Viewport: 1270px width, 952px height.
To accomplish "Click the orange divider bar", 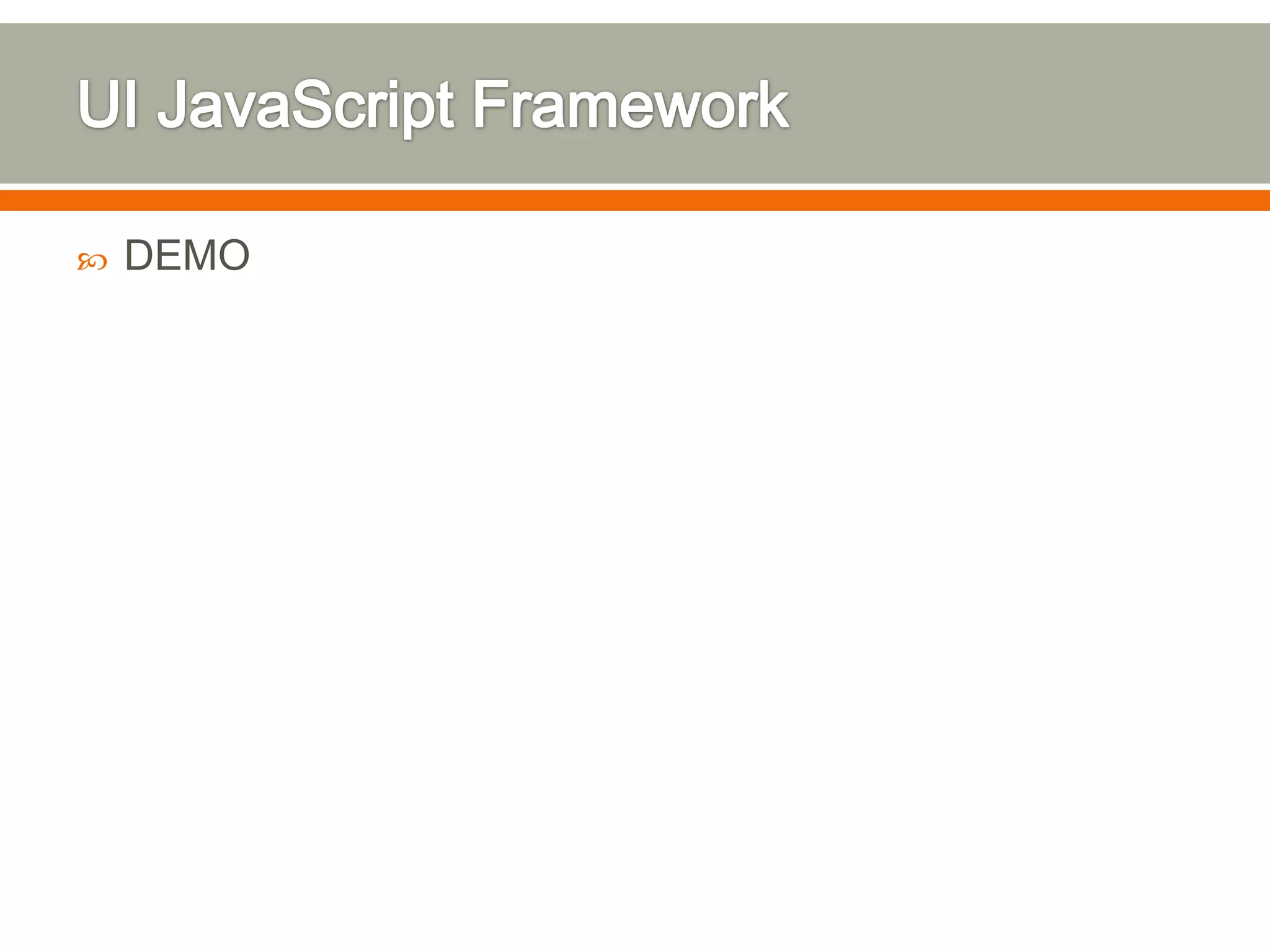I will [x=635, y=201].
